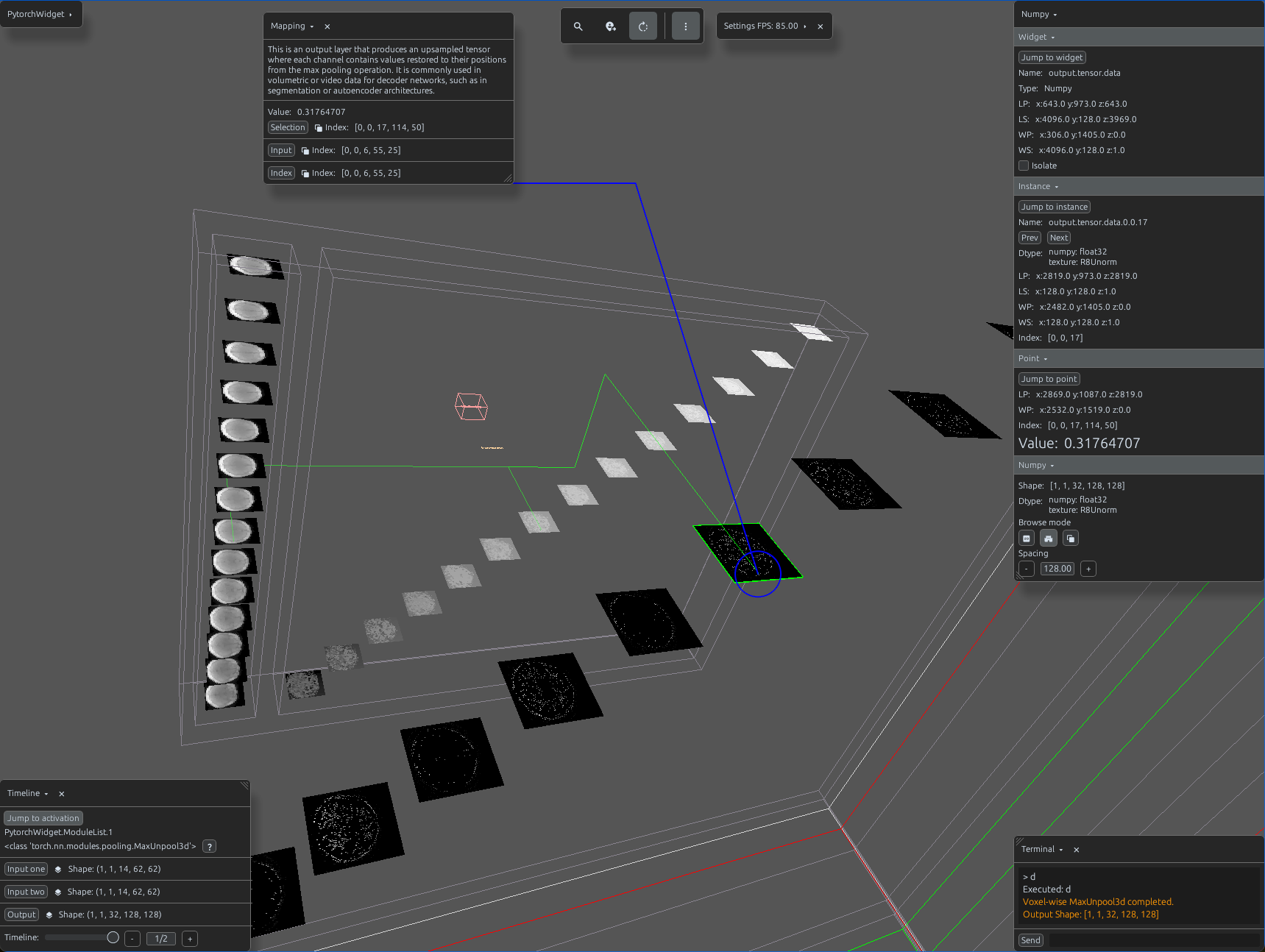Select the stacked-layers browse mode icon
This screenshot has height=952, width=1265.
click(x=1071, y=539)
